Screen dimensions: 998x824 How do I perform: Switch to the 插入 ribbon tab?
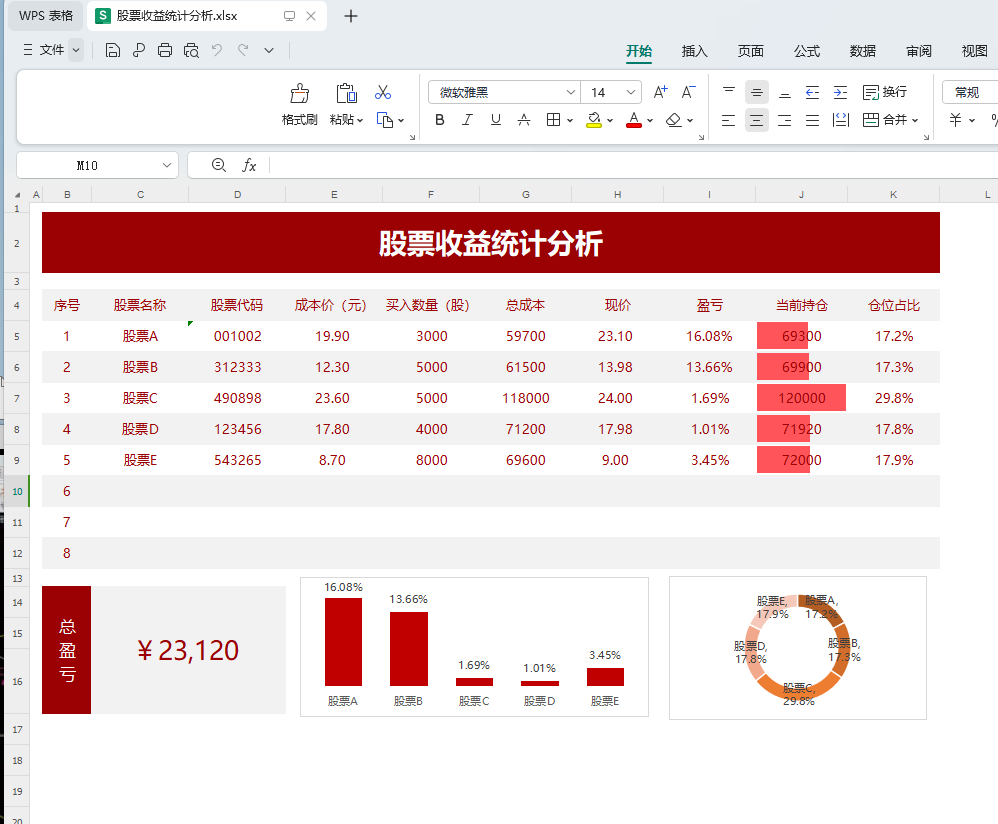tap(694, 52)
